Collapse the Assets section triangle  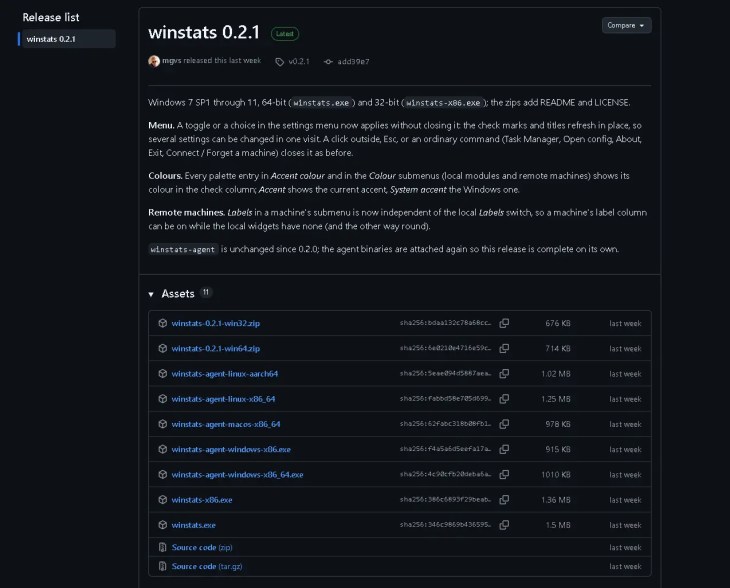pos(151,294)
